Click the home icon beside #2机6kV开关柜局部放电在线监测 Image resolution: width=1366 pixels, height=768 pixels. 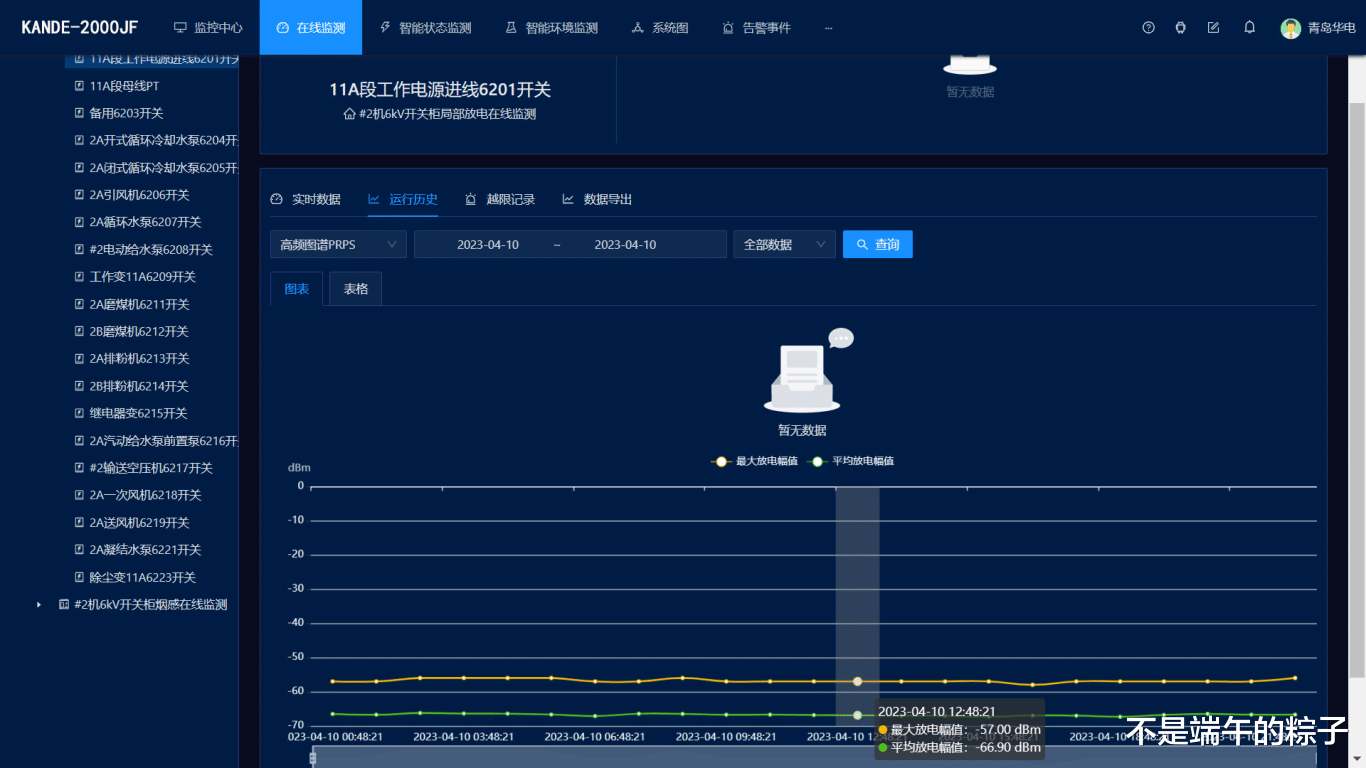(349, 114)
